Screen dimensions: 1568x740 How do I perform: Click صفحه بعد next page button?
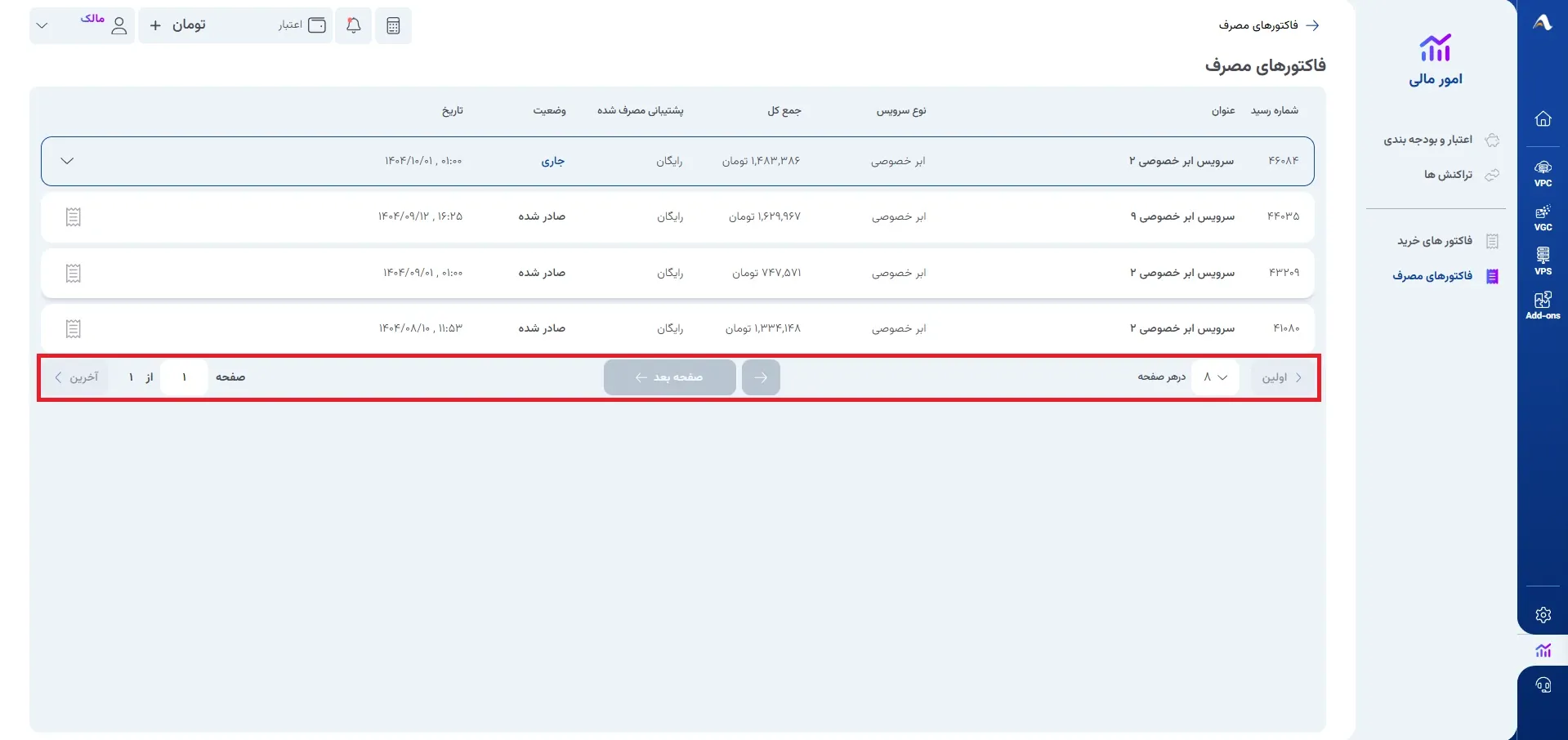670,377
